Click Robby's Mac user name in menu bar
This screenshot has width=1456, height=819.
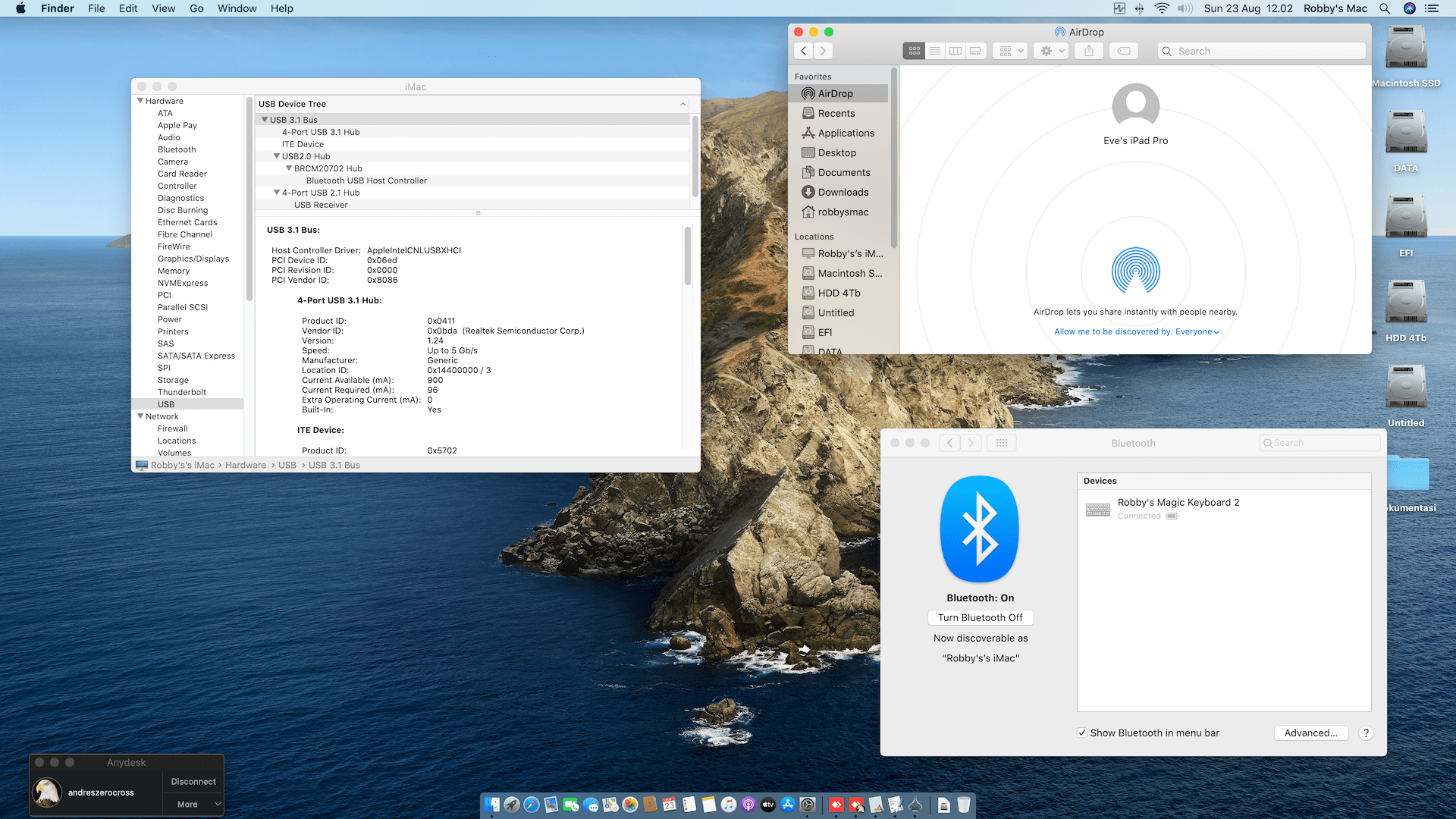click(x=1335, y=8)
